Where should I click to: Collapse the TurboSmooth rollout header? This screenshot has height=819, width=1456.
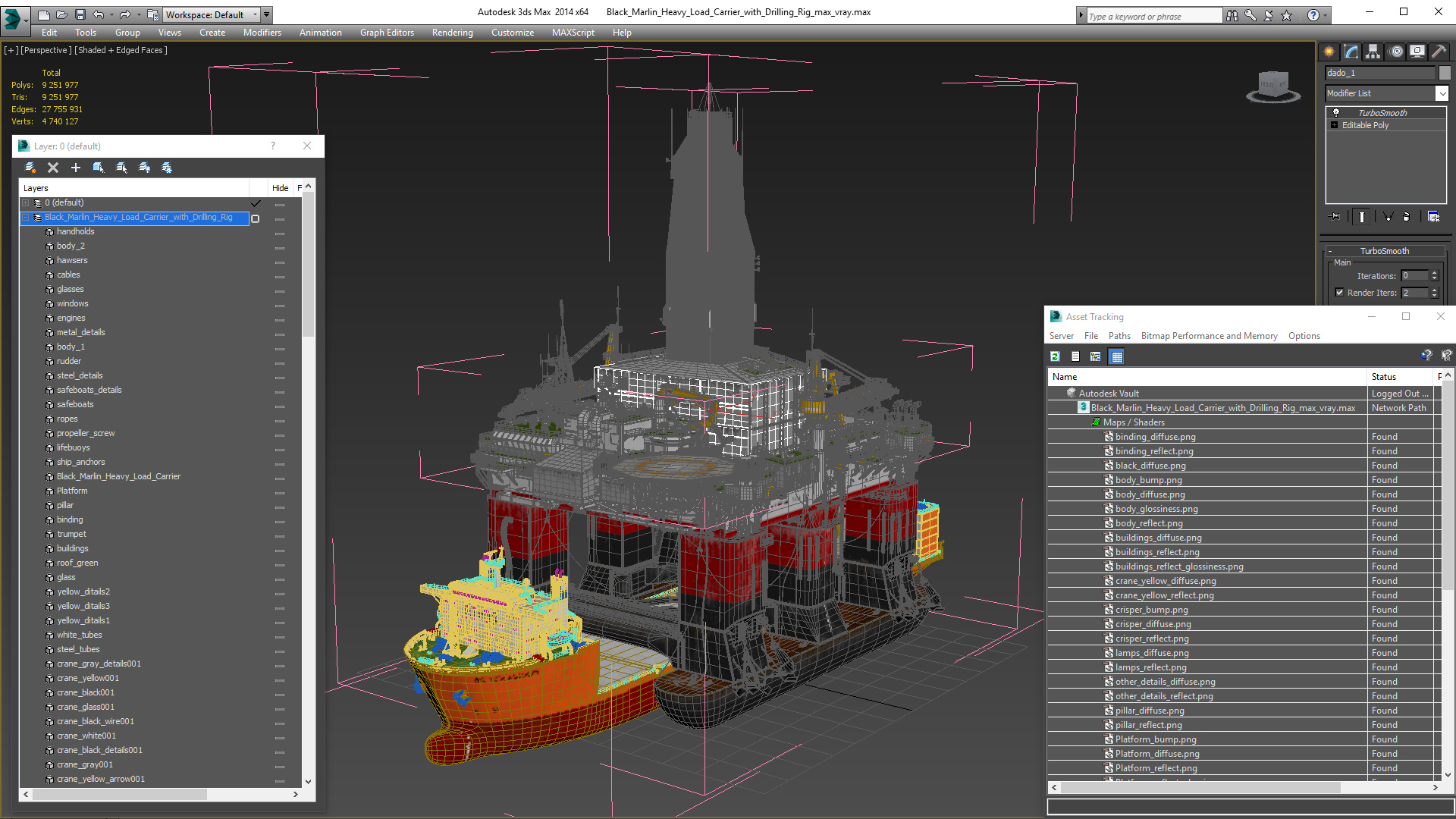pyautogui.click(x=1384, y=251)
